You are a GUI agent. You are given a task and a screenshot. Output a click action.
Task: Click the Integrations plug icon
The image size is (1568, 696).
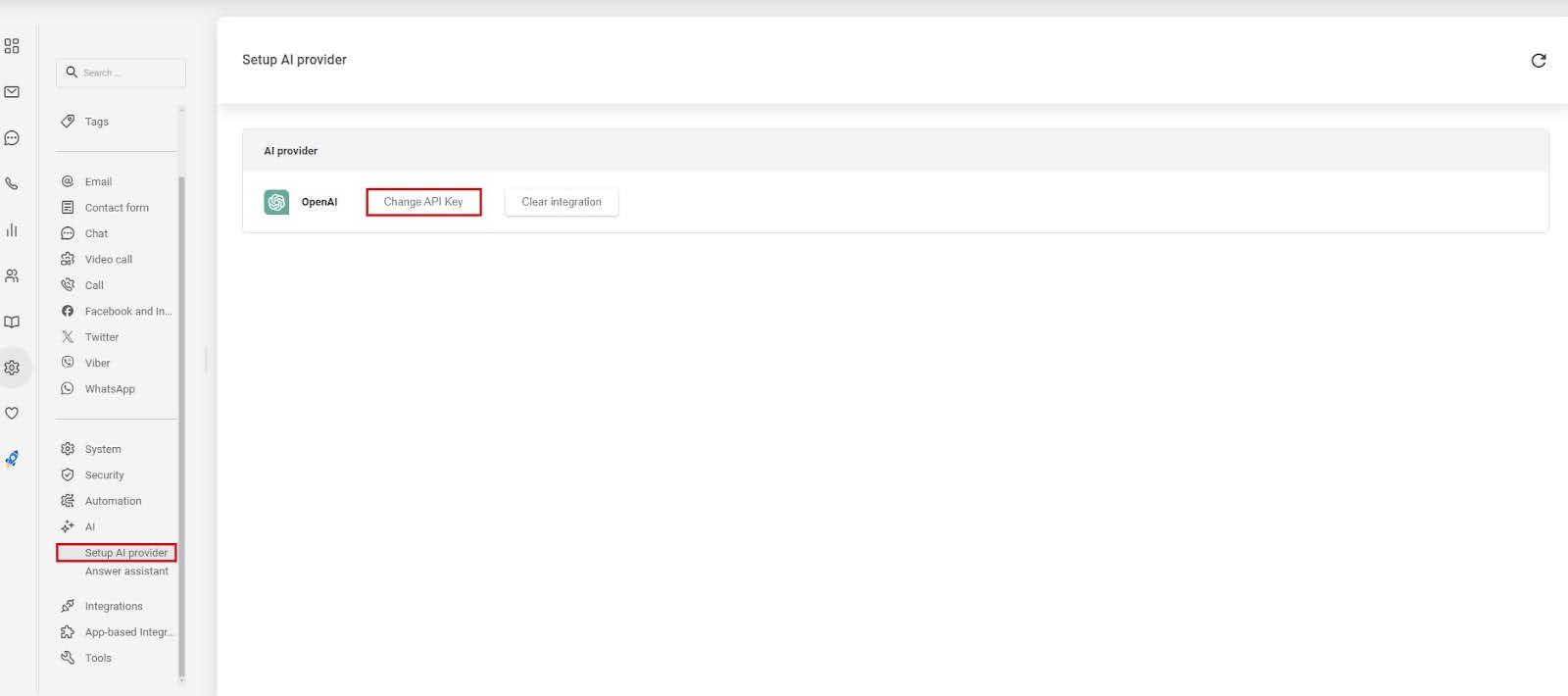68,607
